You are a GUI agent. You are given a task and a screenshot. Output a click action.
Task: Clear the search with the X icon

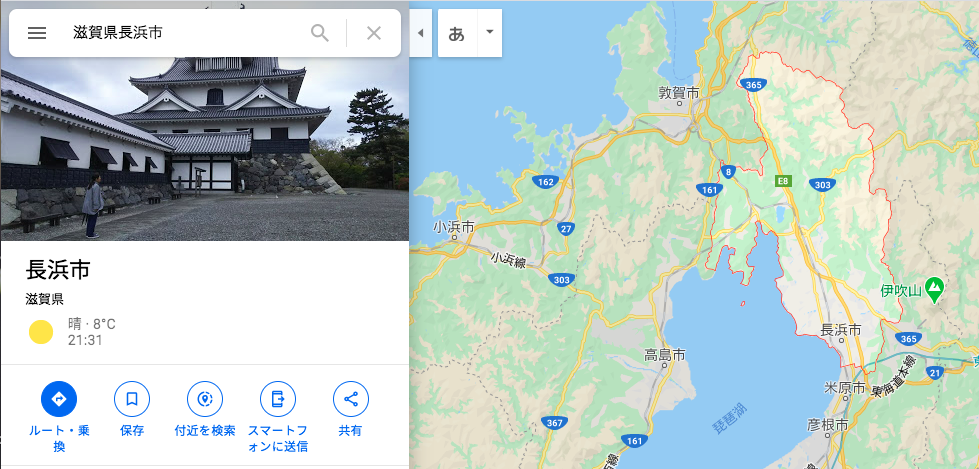(x=373, y=33)
